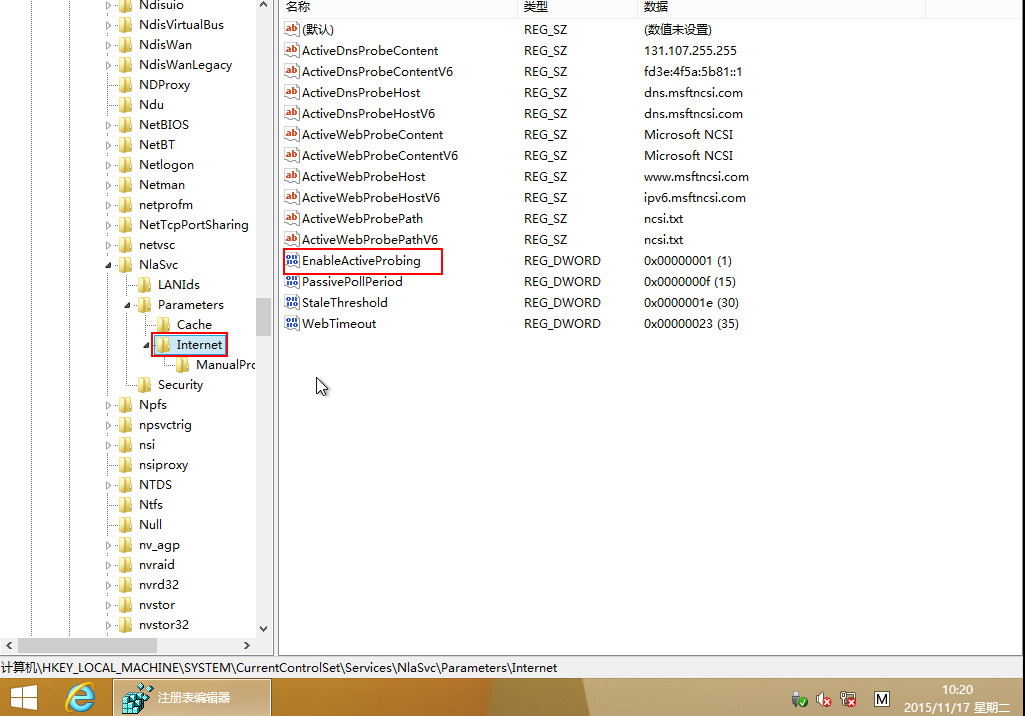Select the PassivePollPeriod registry value
This screenshot has width=1025, height=716.
coord(352,282)
